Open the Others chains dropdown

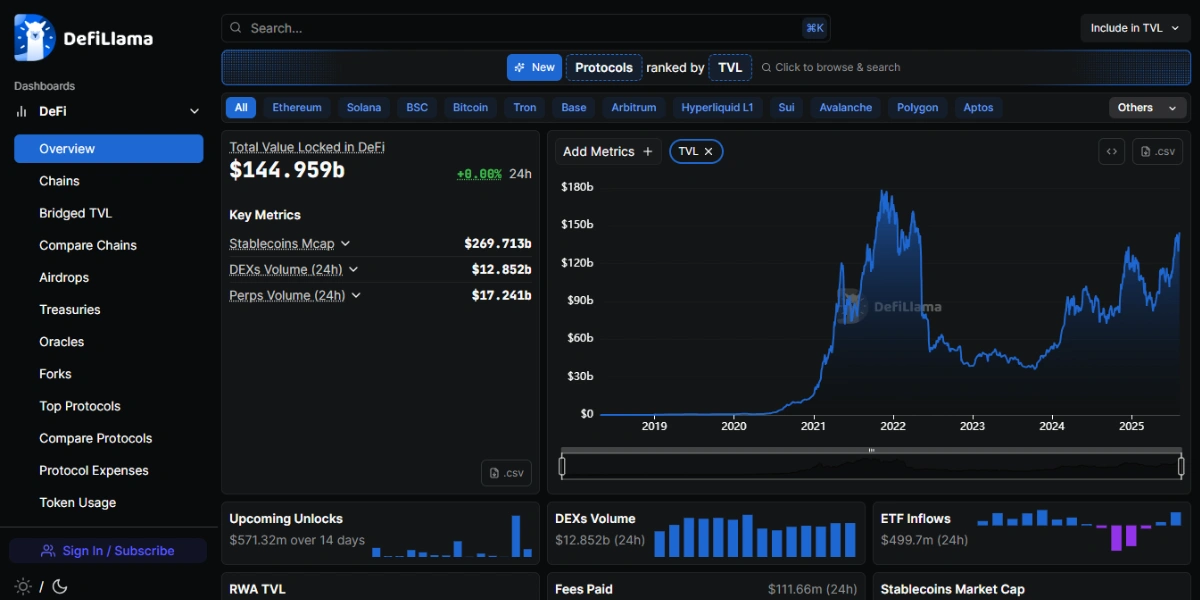pos(1148,107)
